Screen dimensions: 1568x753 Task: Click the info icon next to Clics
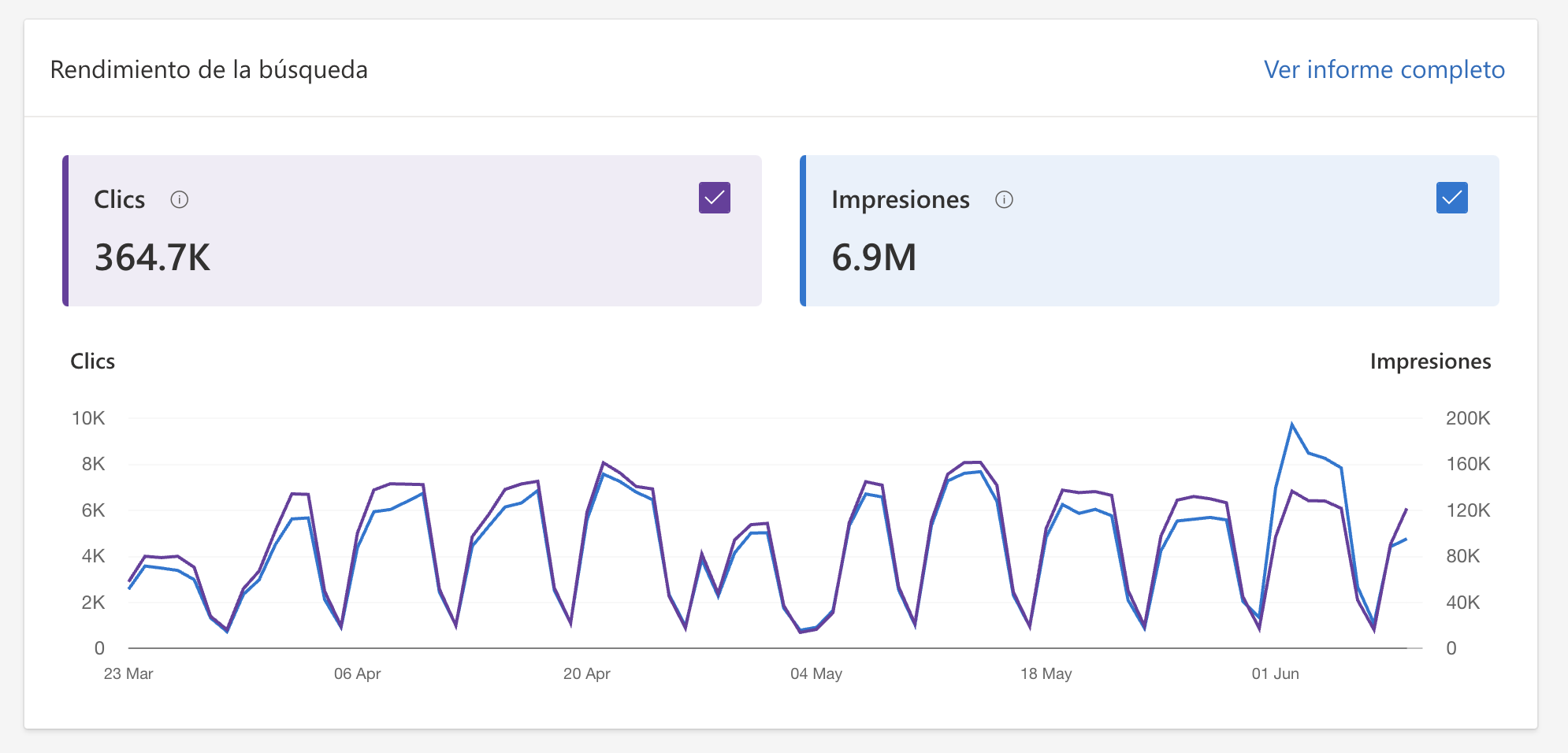coord(180,200)
